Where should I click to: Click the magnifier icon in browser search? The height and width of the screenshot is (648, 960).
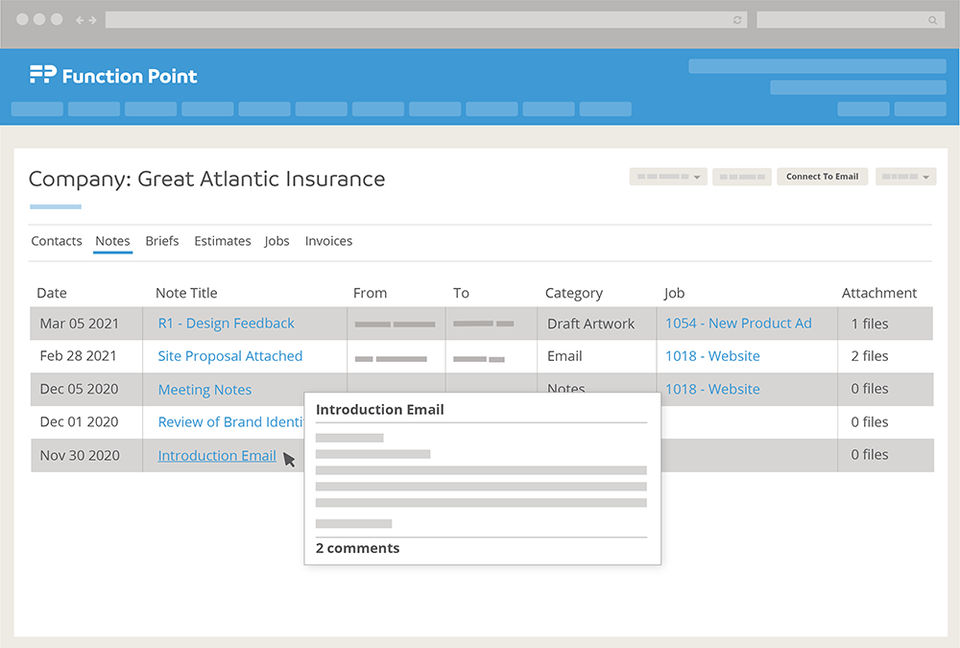[933, 20]
